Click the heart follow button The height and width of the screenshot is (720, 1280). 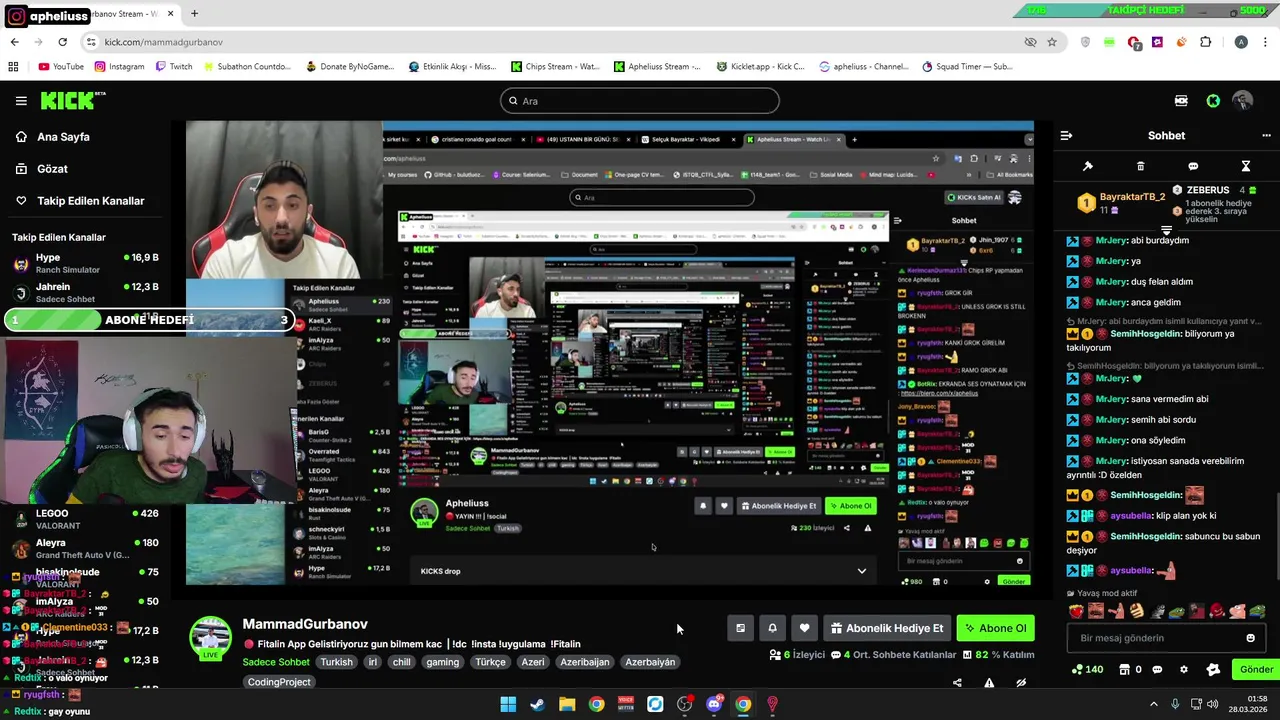tap(804, 628)
